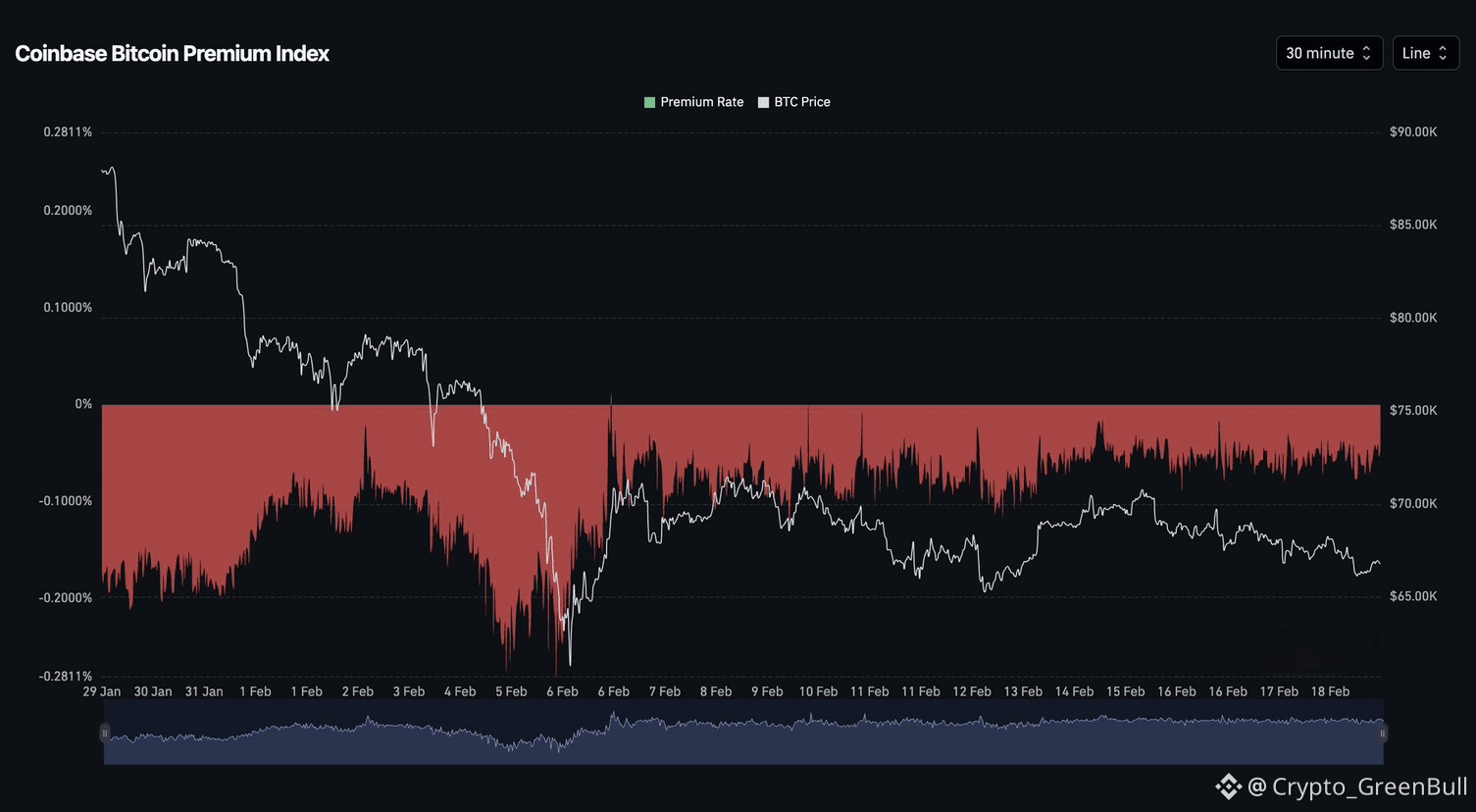Click the $85.00K price axis label
This screenshot has width=1476, height=812.
(1413, 225)
